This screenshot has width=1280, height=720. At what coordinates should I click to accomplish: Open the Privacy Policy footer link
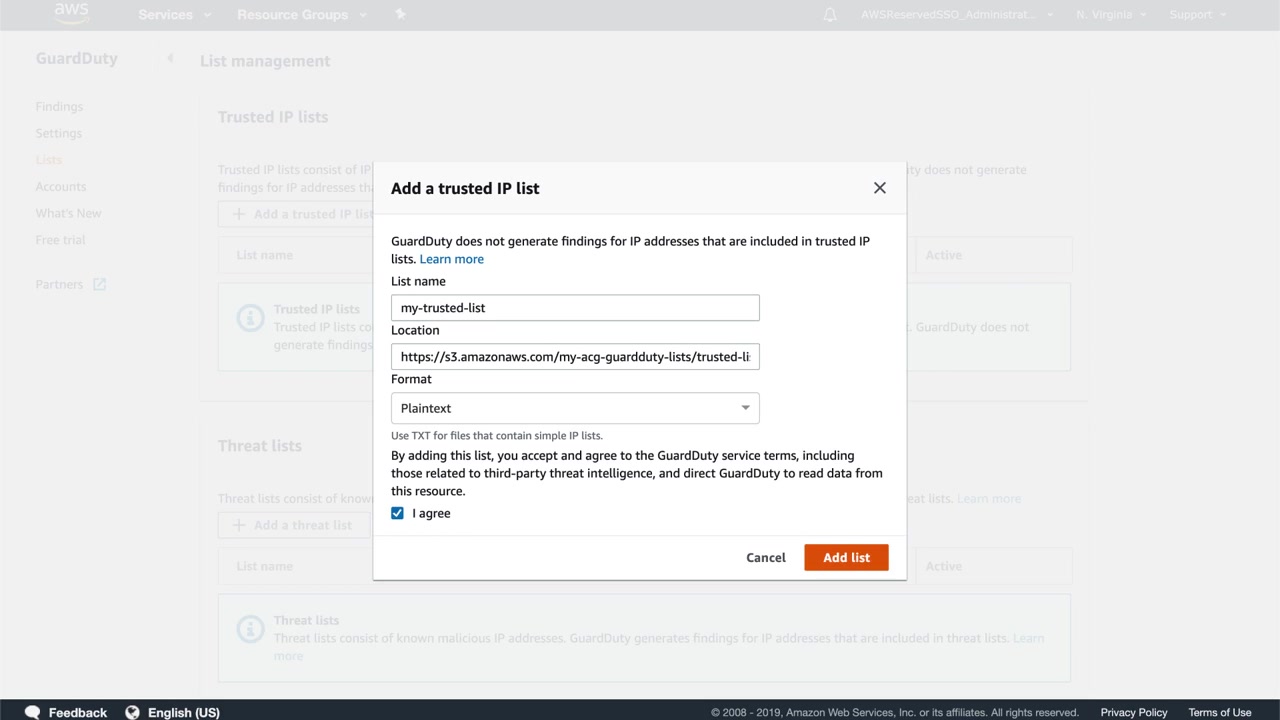1134,712
